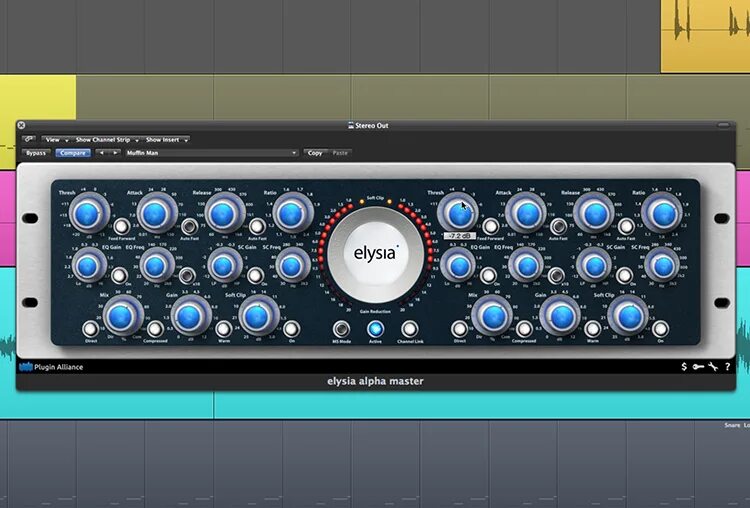
Task: Toggle right channel Soft Clip On button
Action: pyautogui.click(x=661, y=329)
